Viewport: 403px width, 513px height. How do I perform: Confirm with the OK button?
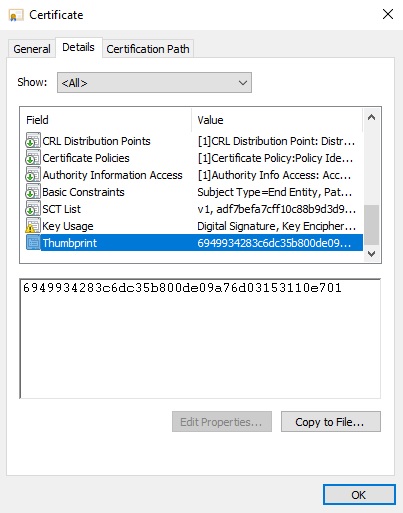click(x=359, y=495)
